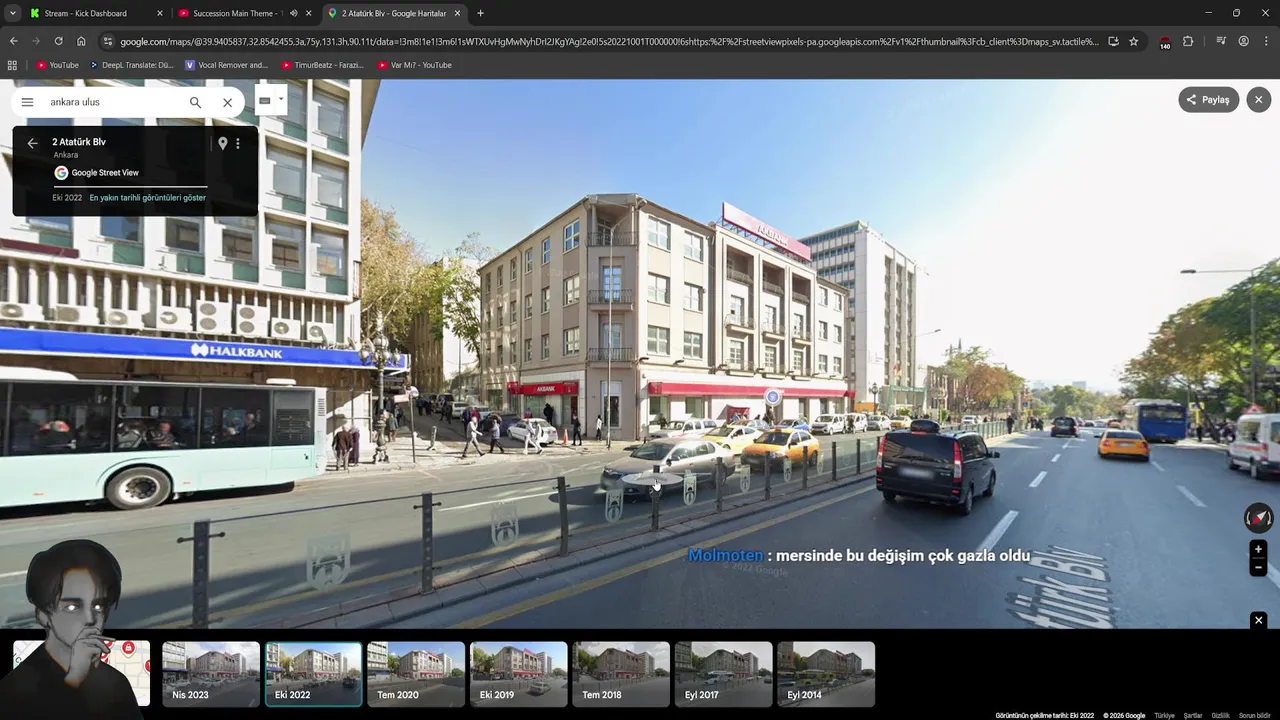This screenshot has width=1280, height=720.
Task: Close the Succession Main Theme tab
Action: click(x=309, y=13)
